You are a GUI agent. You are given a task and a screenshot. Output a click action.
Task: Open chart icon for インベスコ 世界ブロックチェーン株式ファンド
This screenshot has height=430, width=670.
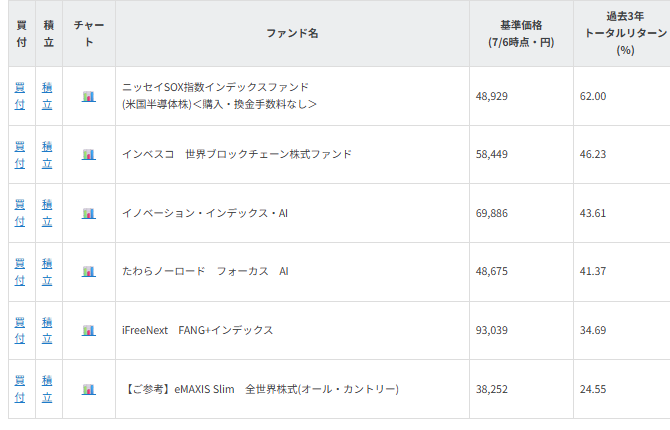(x=89, y=154)
